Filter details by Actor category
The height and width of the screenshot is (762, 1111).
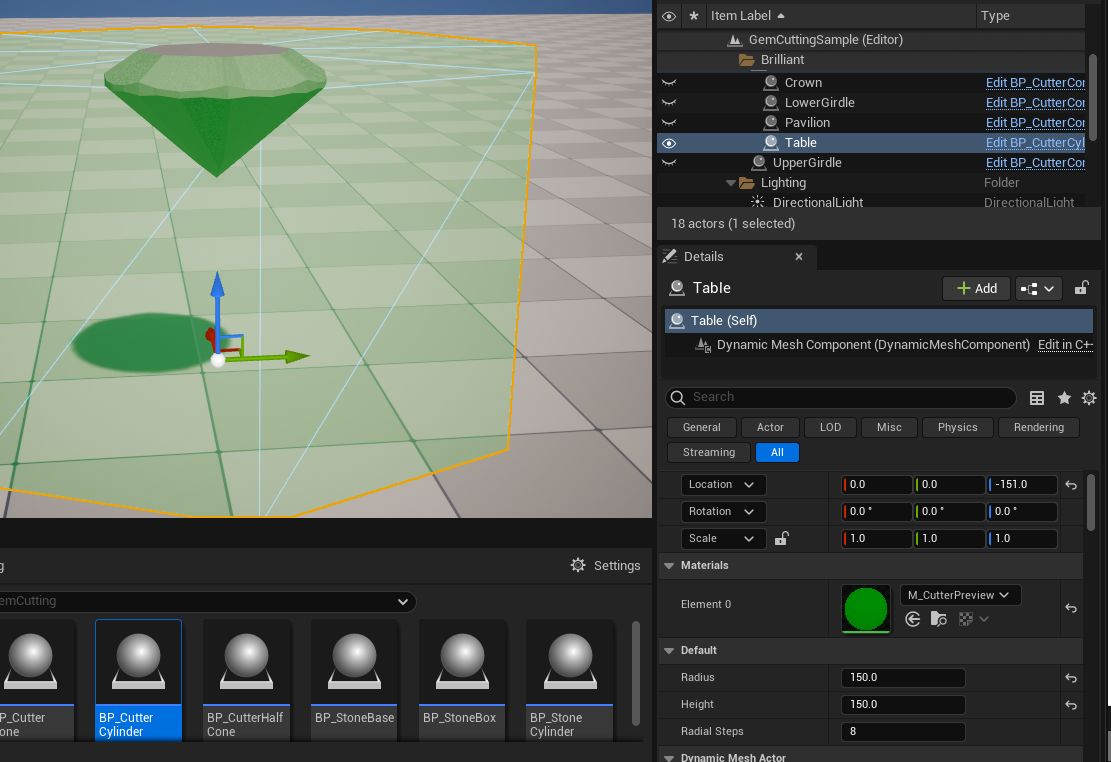(x=770, y=427)
